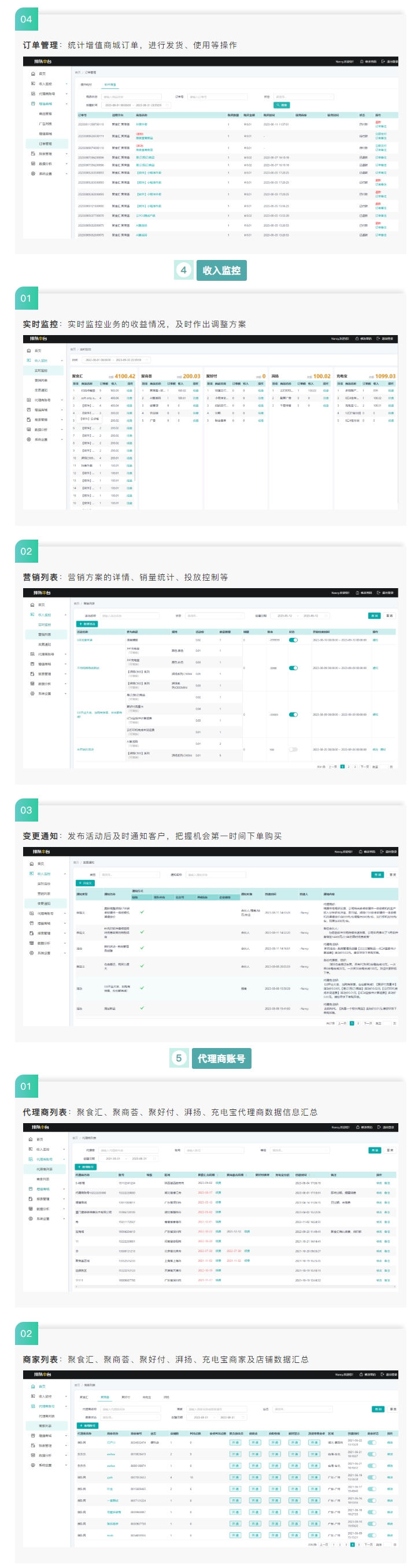Switch to 软件增值 tab in 订单管理
The height and width of the screenshot is (1568, 418).
(110, 84)
